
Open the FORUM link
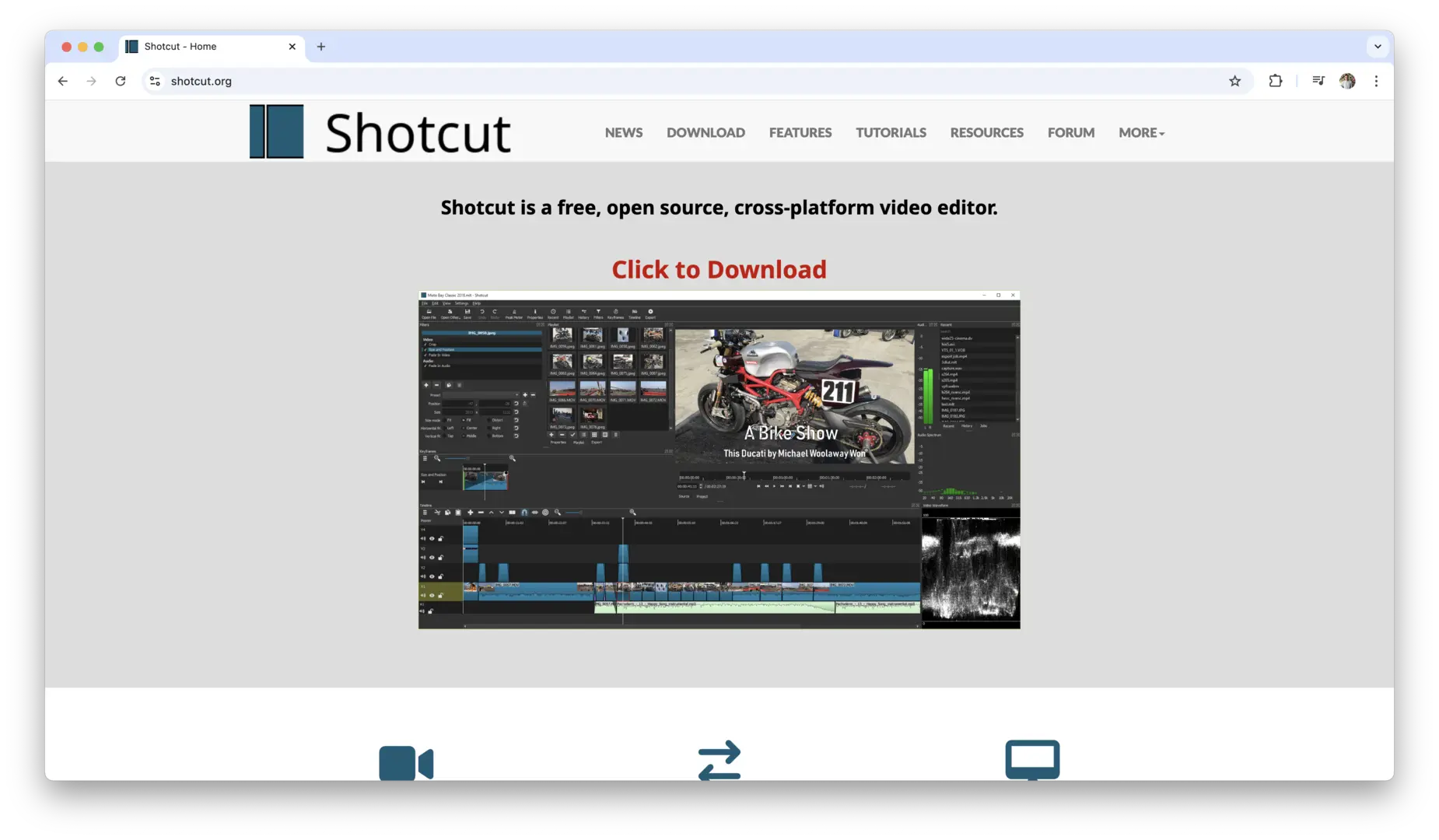pos(1071,133)
